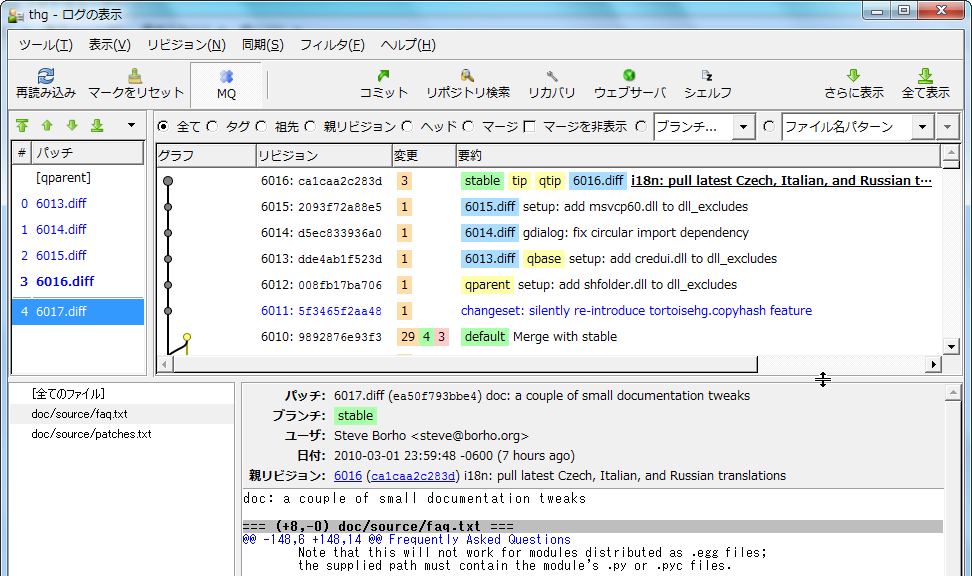This screenshot has width=972, height=576.
Task: Launch the リカバリ (recovery) tool
Action: pyautogui.click(x=551, y=84)
